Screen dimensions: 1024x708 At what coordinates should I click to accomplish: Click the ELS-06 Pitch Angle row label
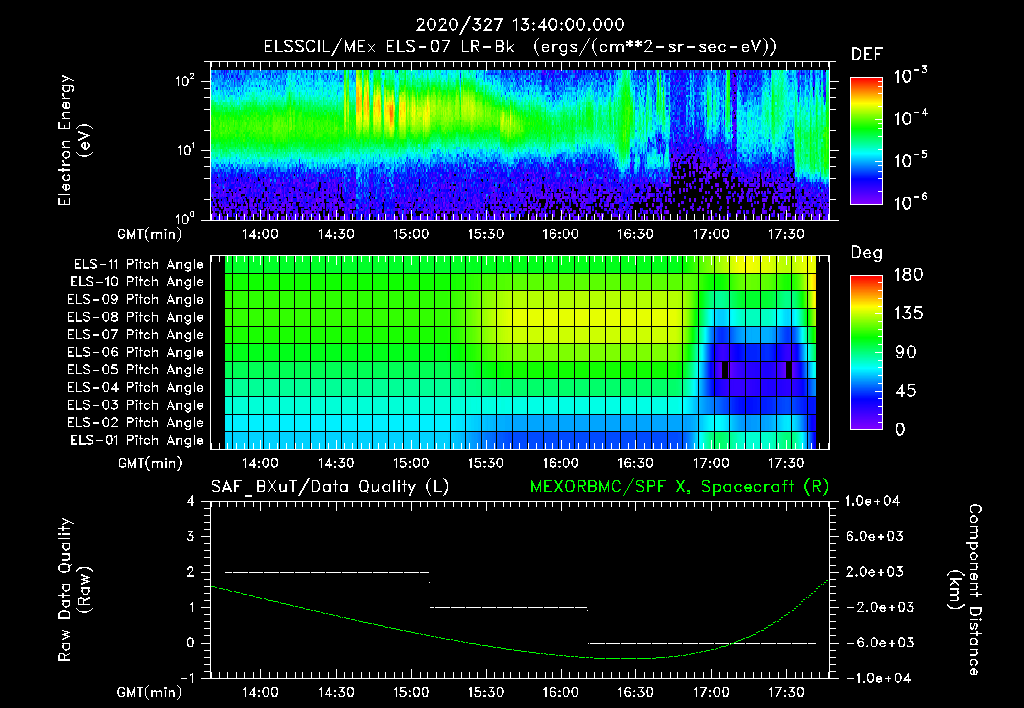[x=136, y=352]
